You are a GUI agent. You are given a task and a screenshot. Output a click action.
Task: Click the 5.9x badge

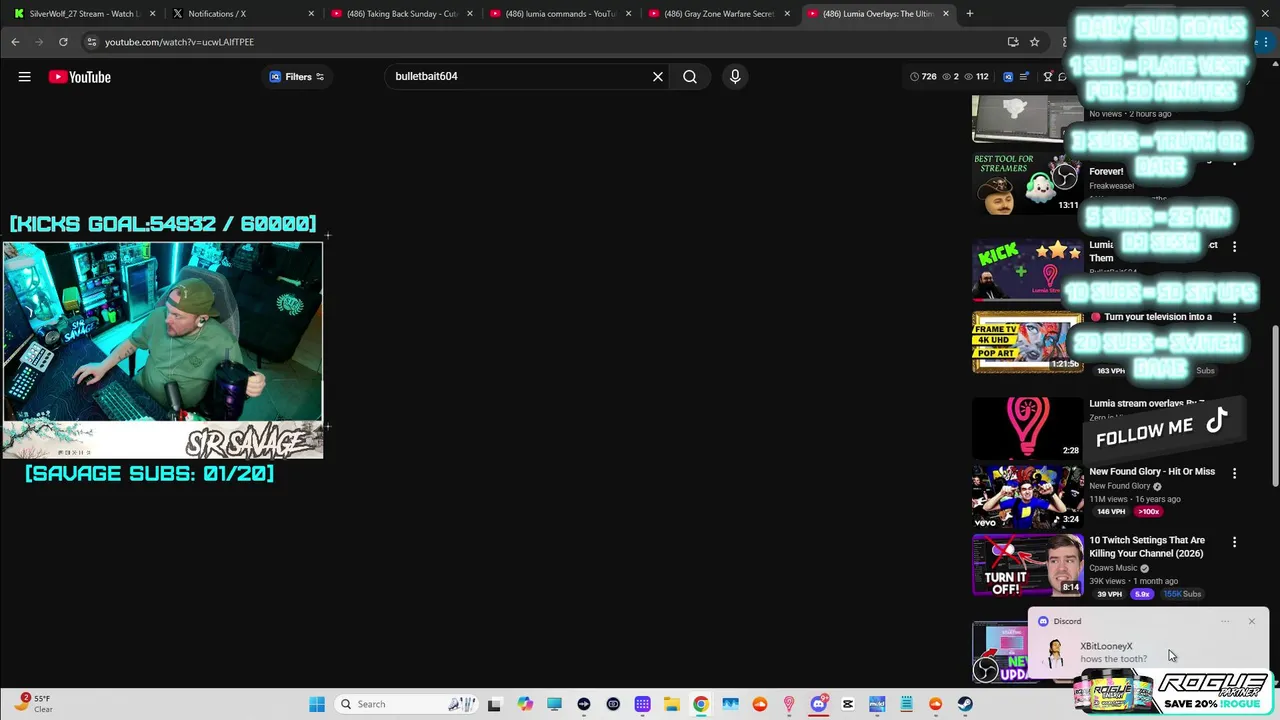(x=1142, y=594)
